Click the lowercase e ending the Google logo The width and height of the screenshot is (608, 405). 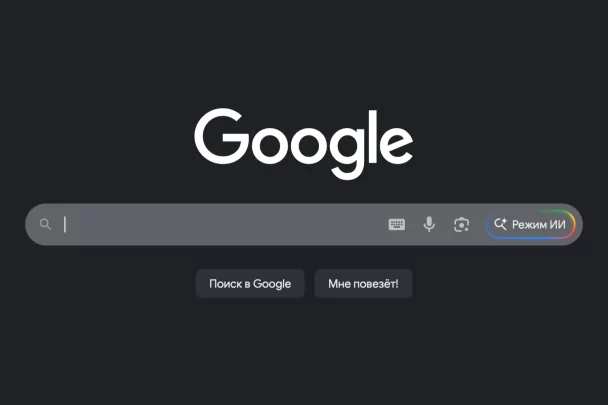coord(396,144)
